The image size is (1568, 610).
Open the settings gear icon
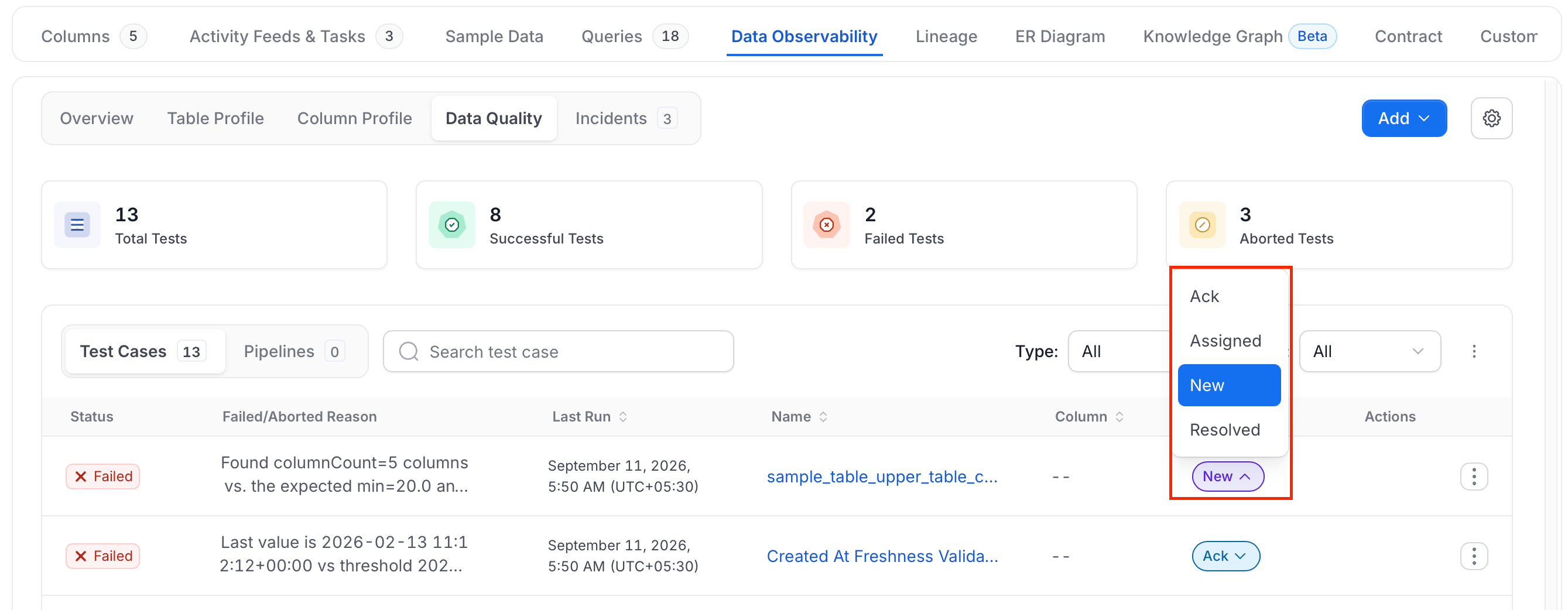(x=1491, y=118)
